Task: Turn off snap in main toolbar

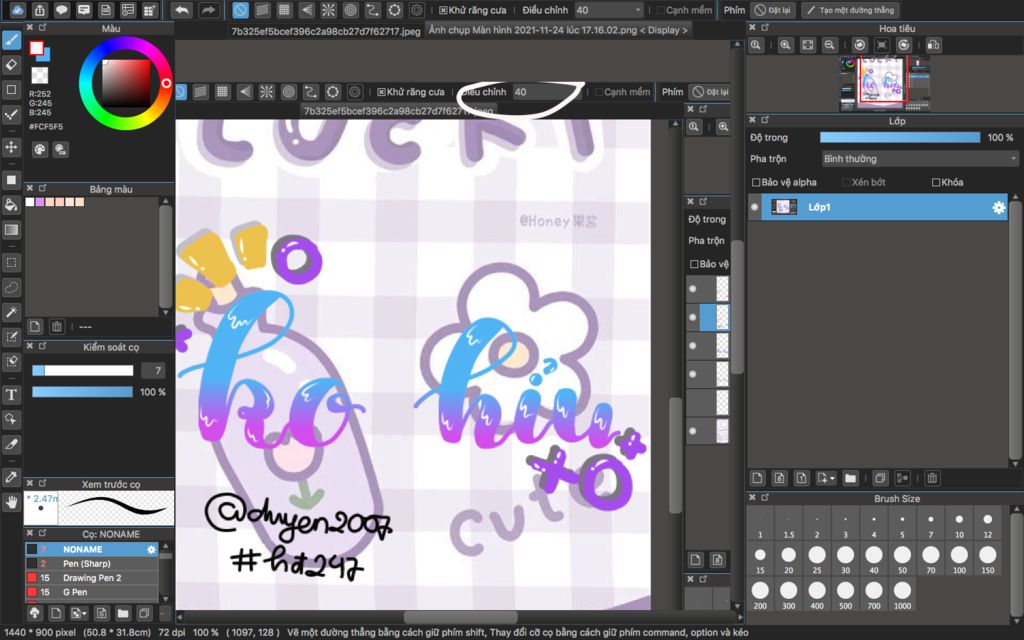Action: coord(240,10)
